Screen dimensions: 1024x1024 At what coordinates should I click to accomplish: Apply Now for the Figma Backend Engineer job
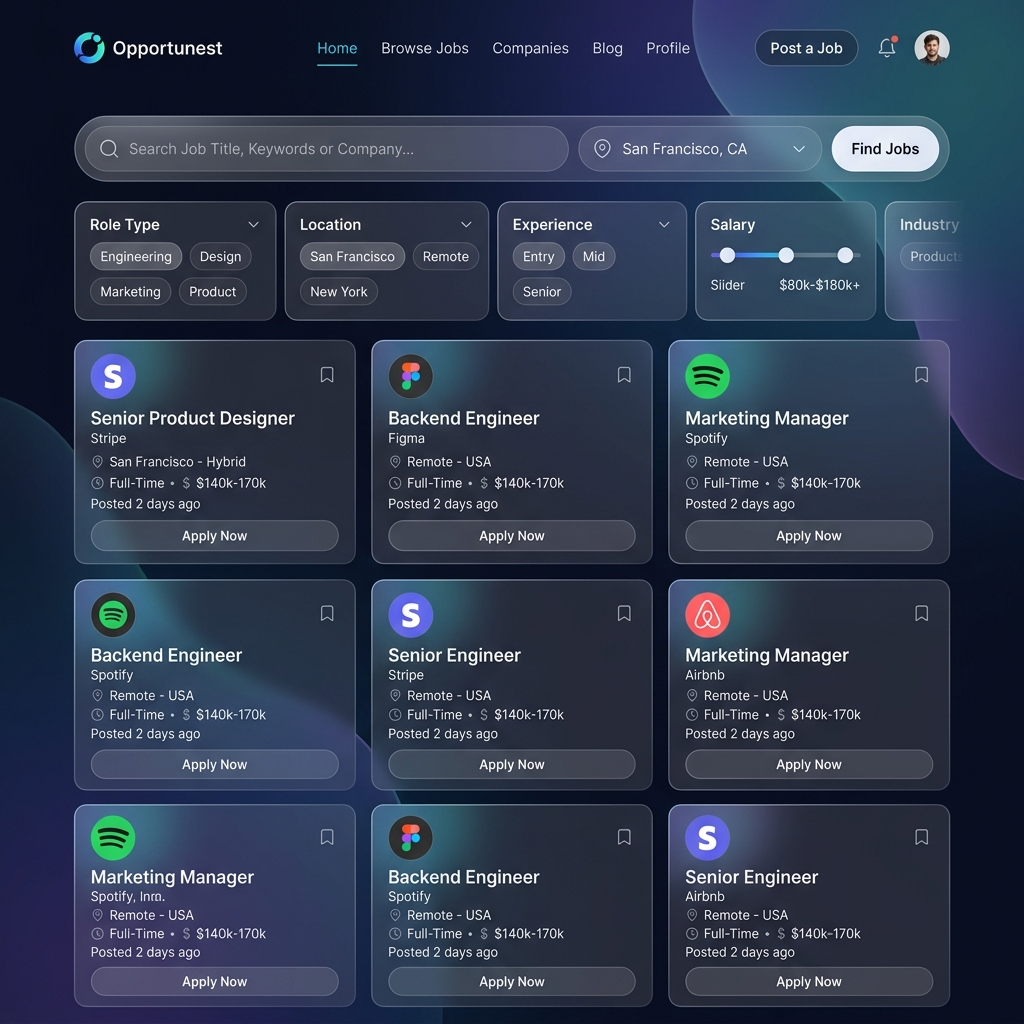511,536
